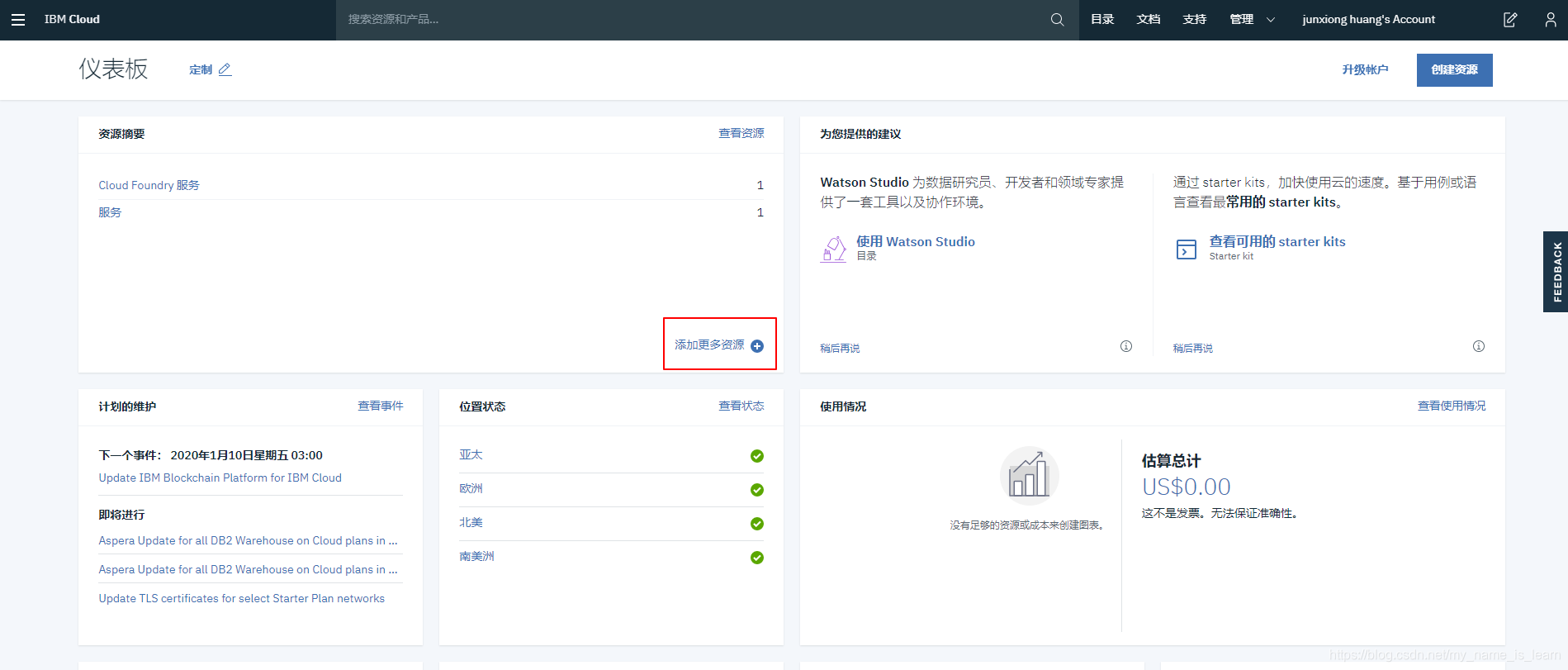Screen dimensions: 1568x670
Task: Click the pencil icon beside 定制
Action: click(225, 69)
